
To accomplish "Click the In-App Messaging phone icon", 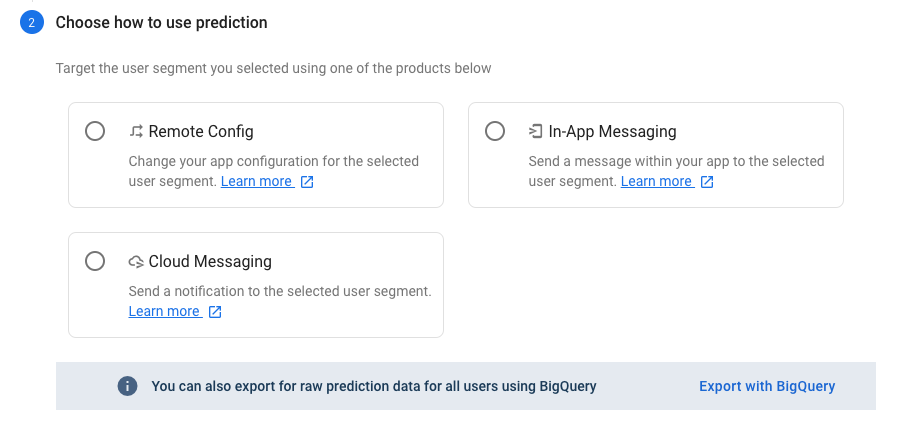I will tap(535, 131).
